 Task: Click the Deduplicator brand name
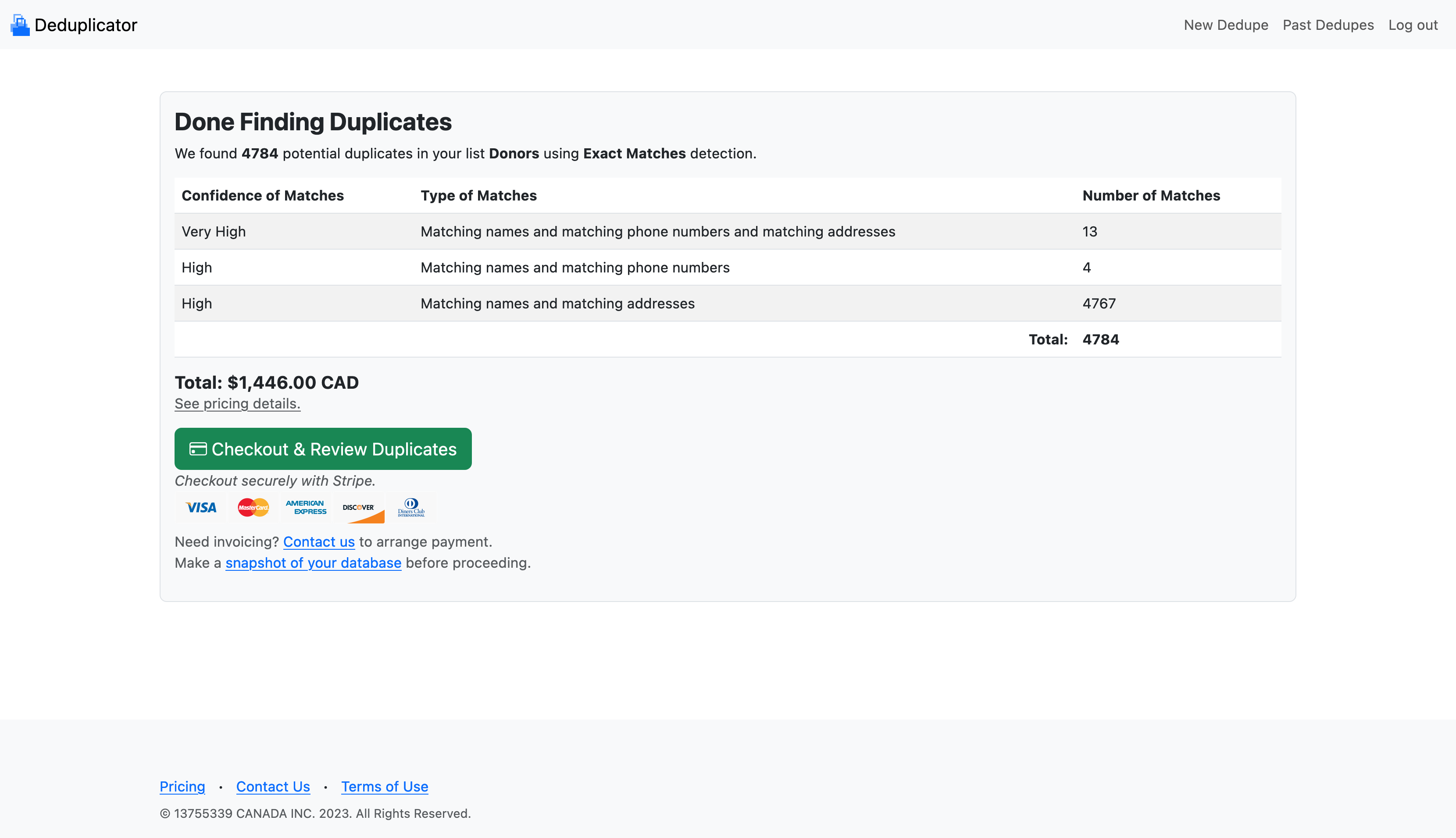[x=86, y=25]
